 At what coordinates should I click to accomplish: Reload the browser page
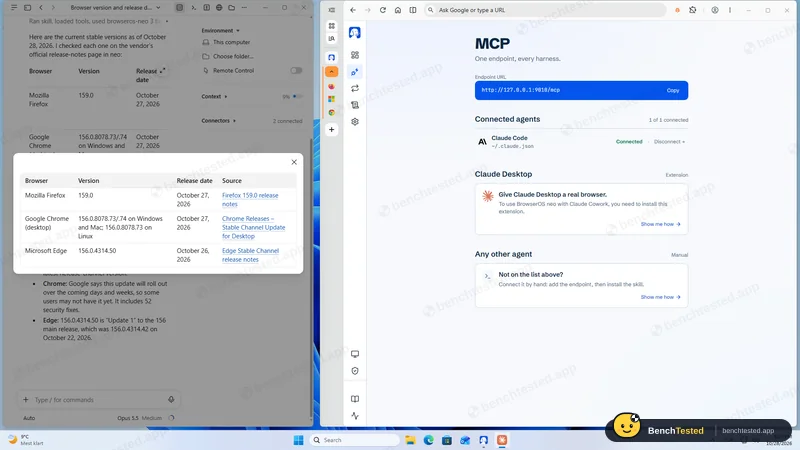point(383,10)
